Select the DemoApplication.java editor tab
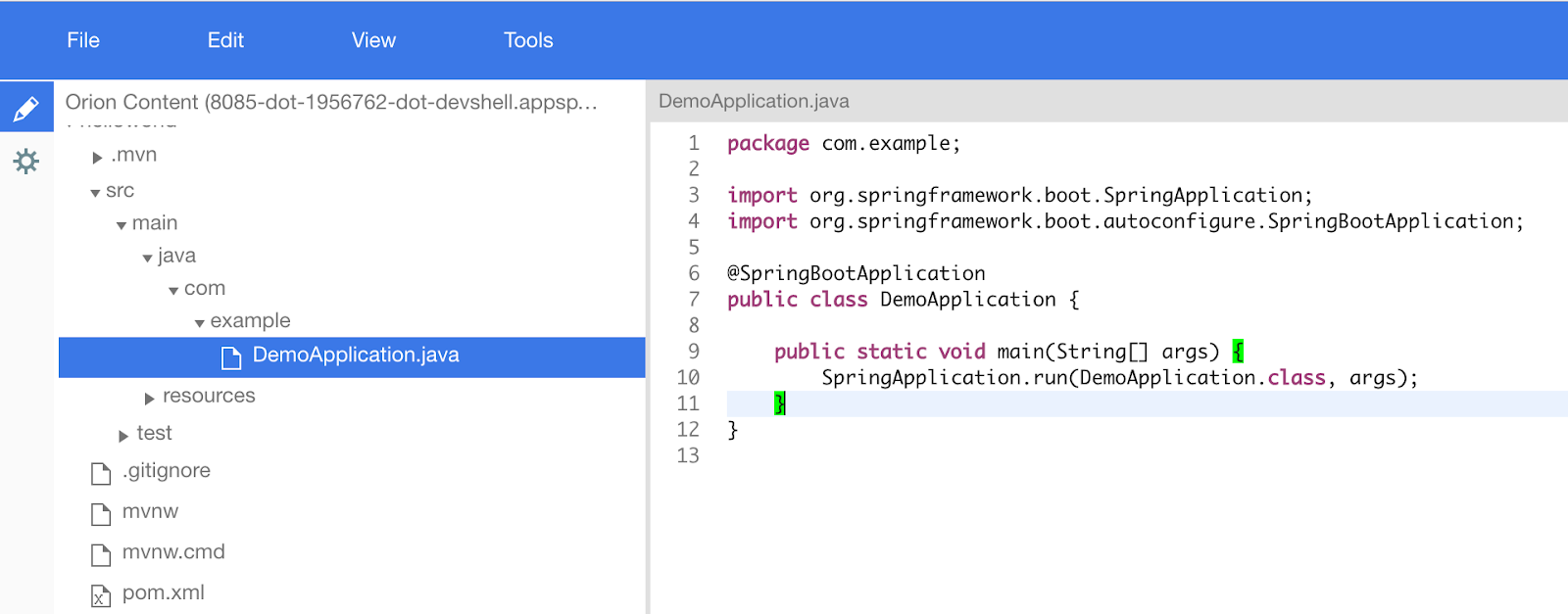 [754, 101]
